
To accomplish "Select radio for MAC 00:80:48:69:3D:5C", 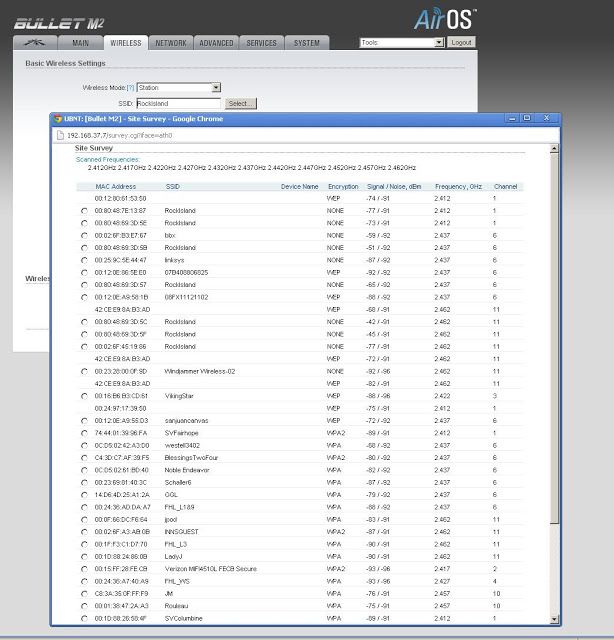I will point(84,322).
